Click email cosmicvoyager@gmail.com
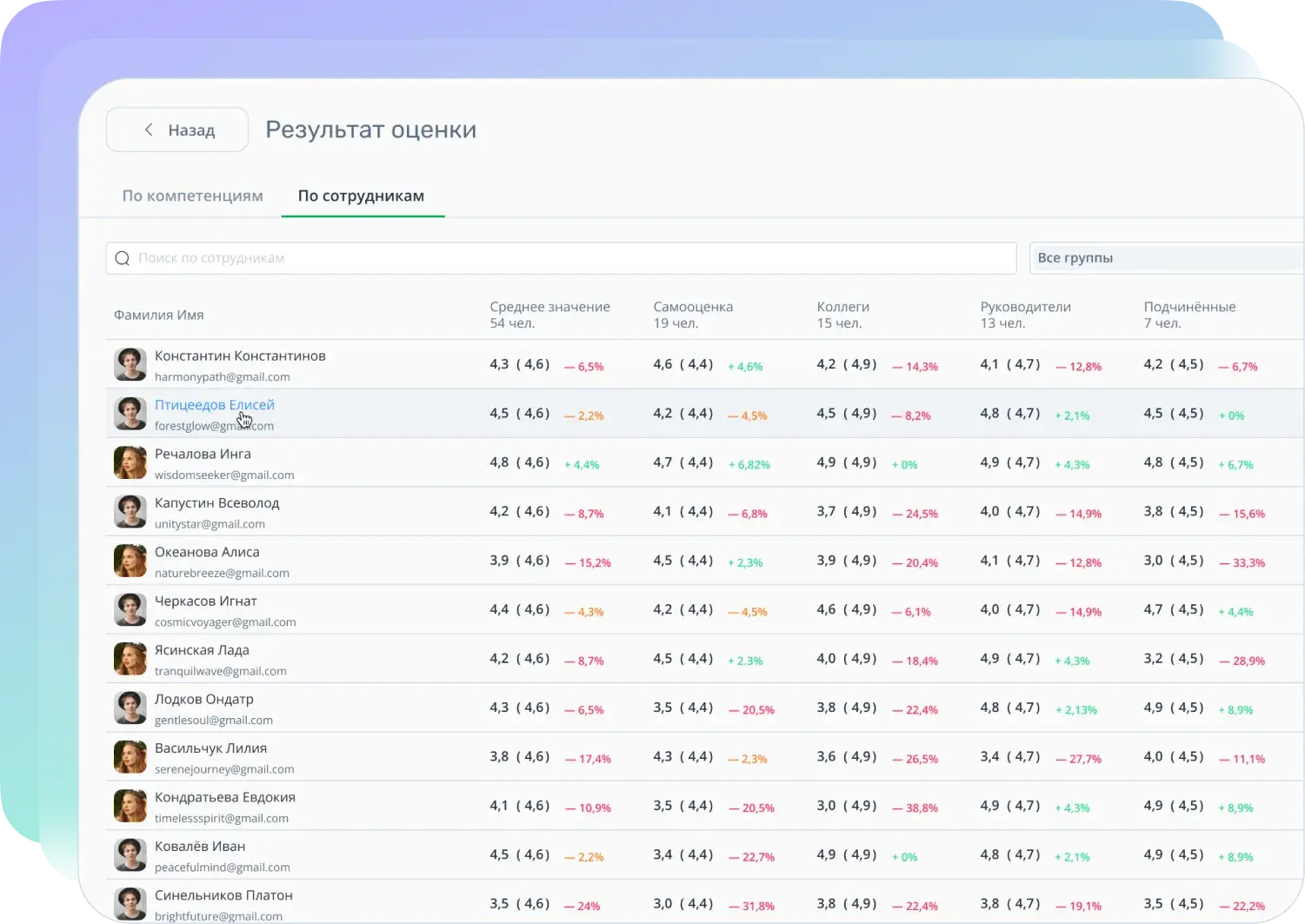Viewport: 1305px width, 924px height. coord(225,622)
